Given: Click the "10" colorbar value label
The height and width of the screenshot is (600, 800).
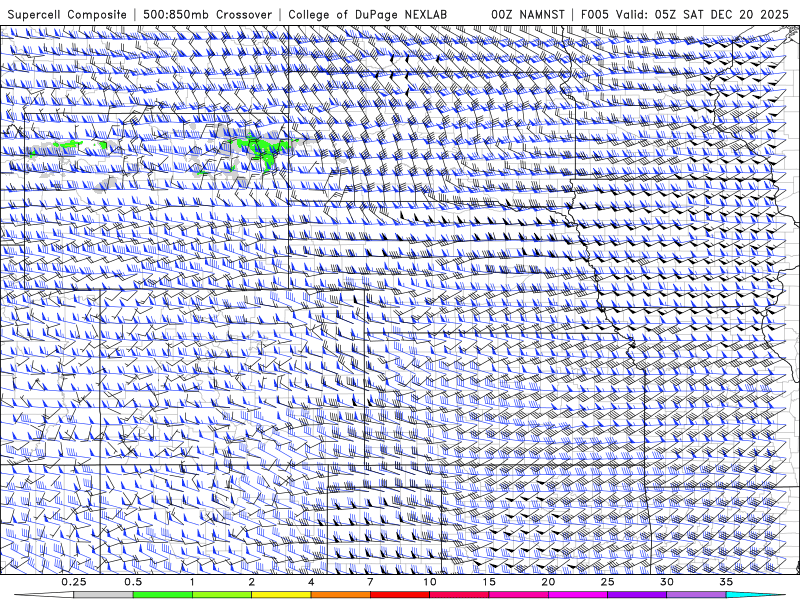Looking at the screenshot, I should click(430, 582).
